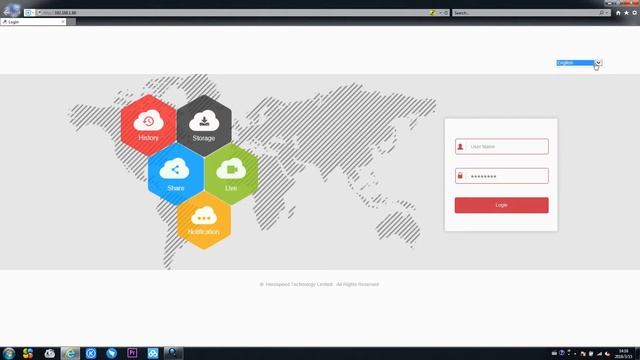Screen dimensions: 640x360
Task: Open a new browser tab
Action: tap(71, 22)
